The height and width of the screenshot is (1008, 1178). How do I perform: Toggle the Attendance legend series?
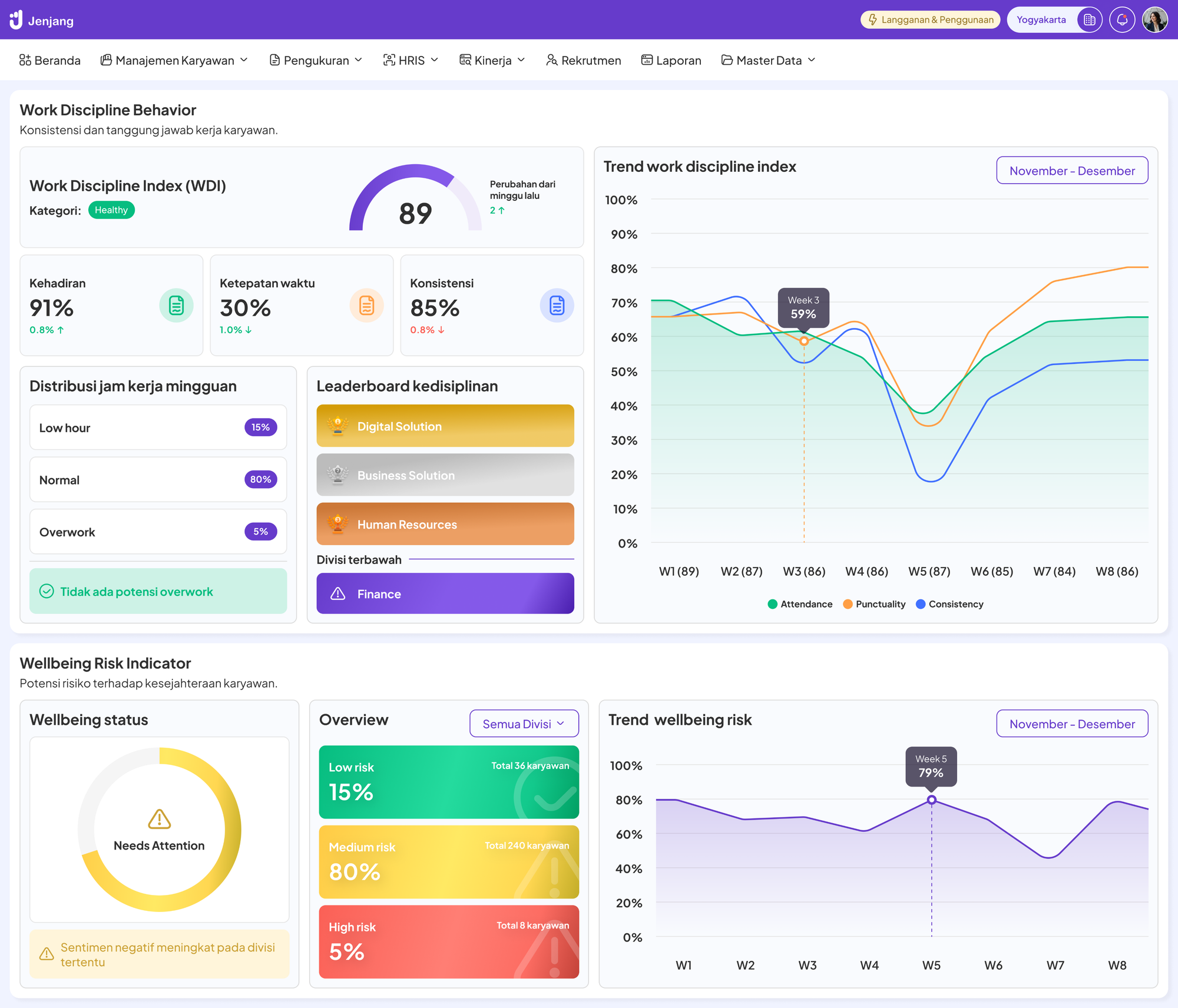pyautogui.click(x=800, y=604)
